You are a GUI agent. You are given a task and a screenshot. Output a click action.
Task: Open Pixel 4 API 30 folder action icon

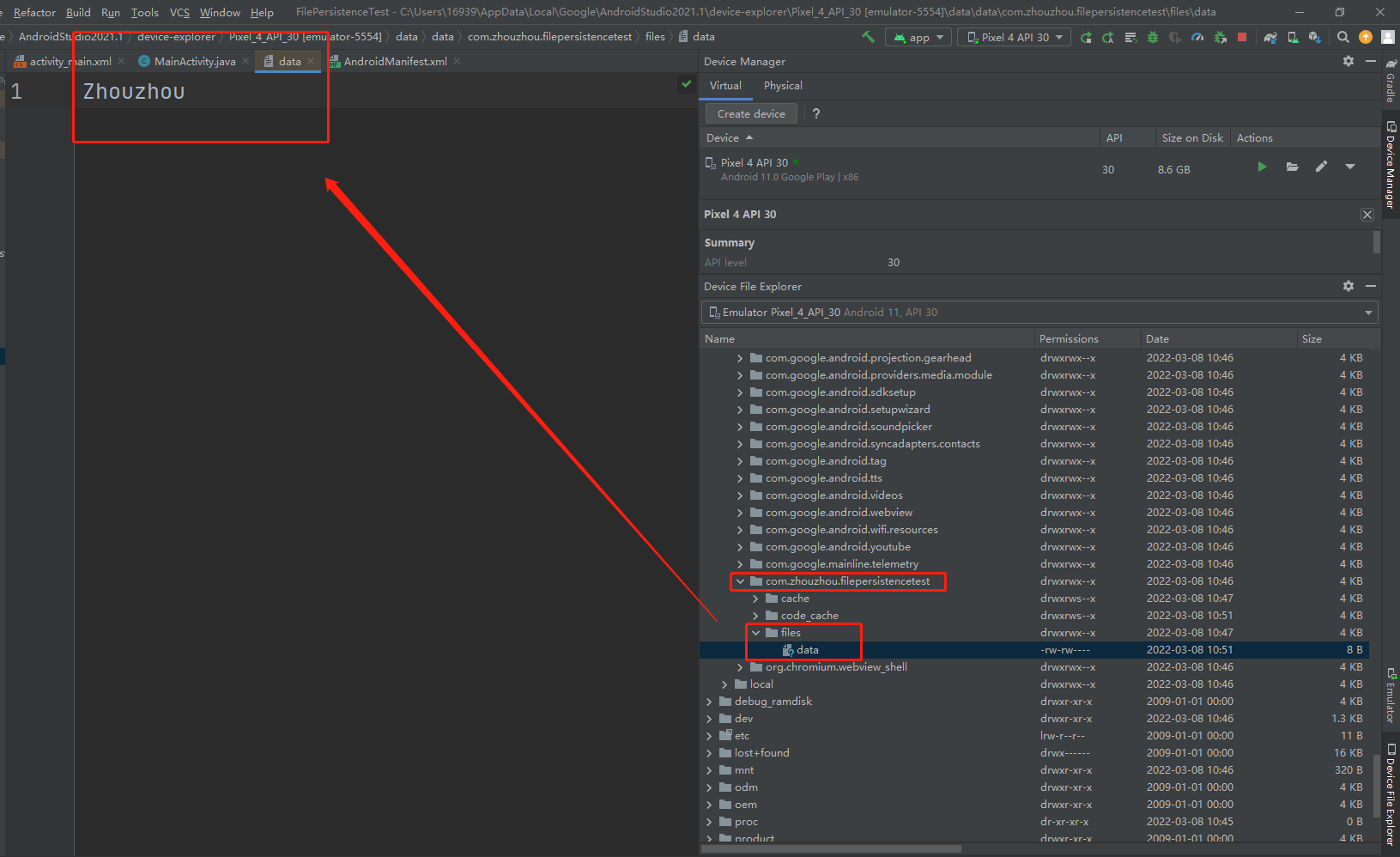1292,167
